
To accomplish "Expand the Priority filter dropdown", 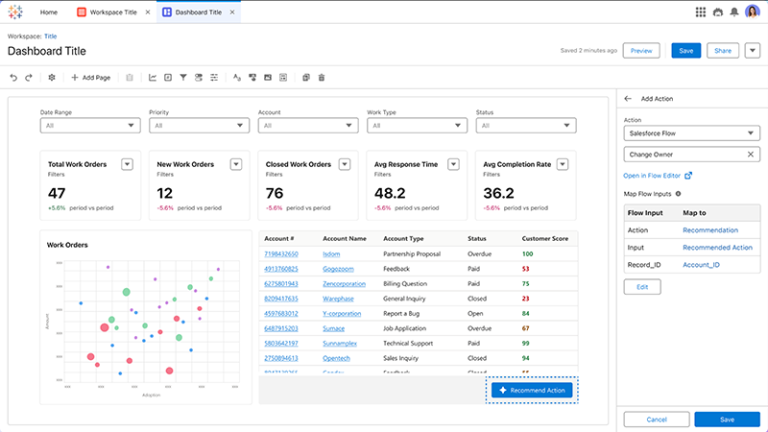I will point(198,125).
